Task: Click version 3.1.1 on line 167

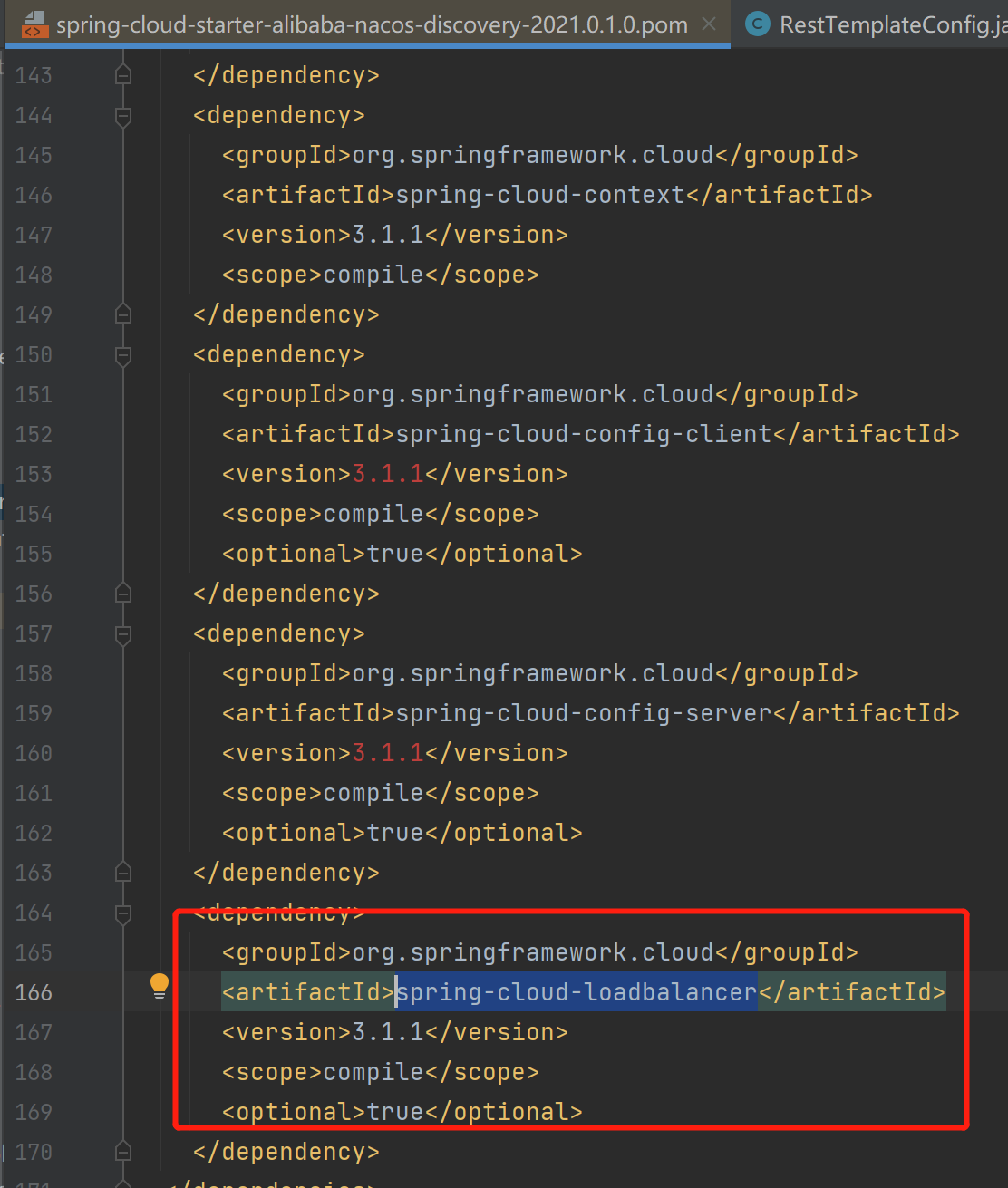Action: tap(388, 1032)
